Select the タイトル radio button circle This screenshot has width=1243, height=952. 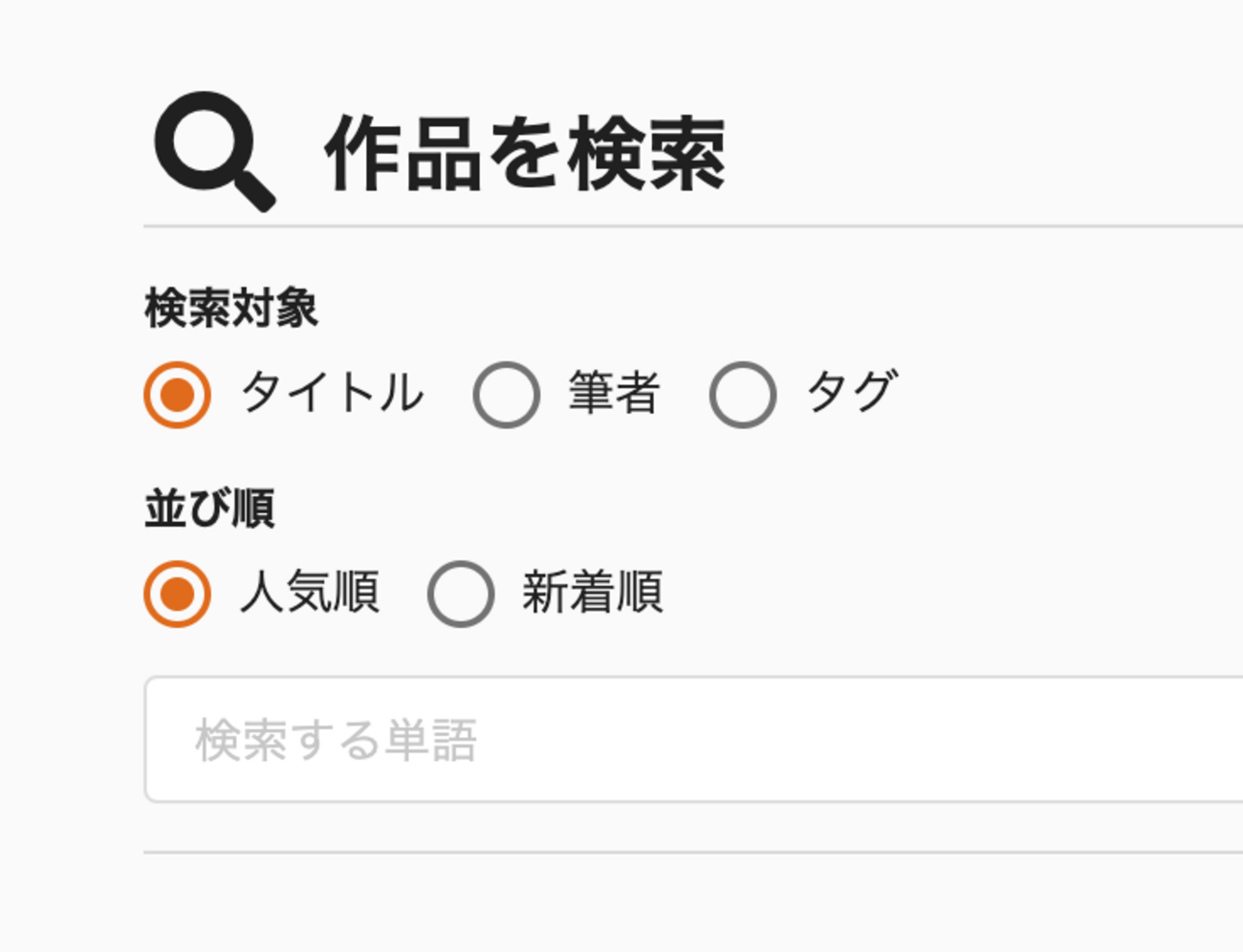pyautogui.click(x=177, y=395)
